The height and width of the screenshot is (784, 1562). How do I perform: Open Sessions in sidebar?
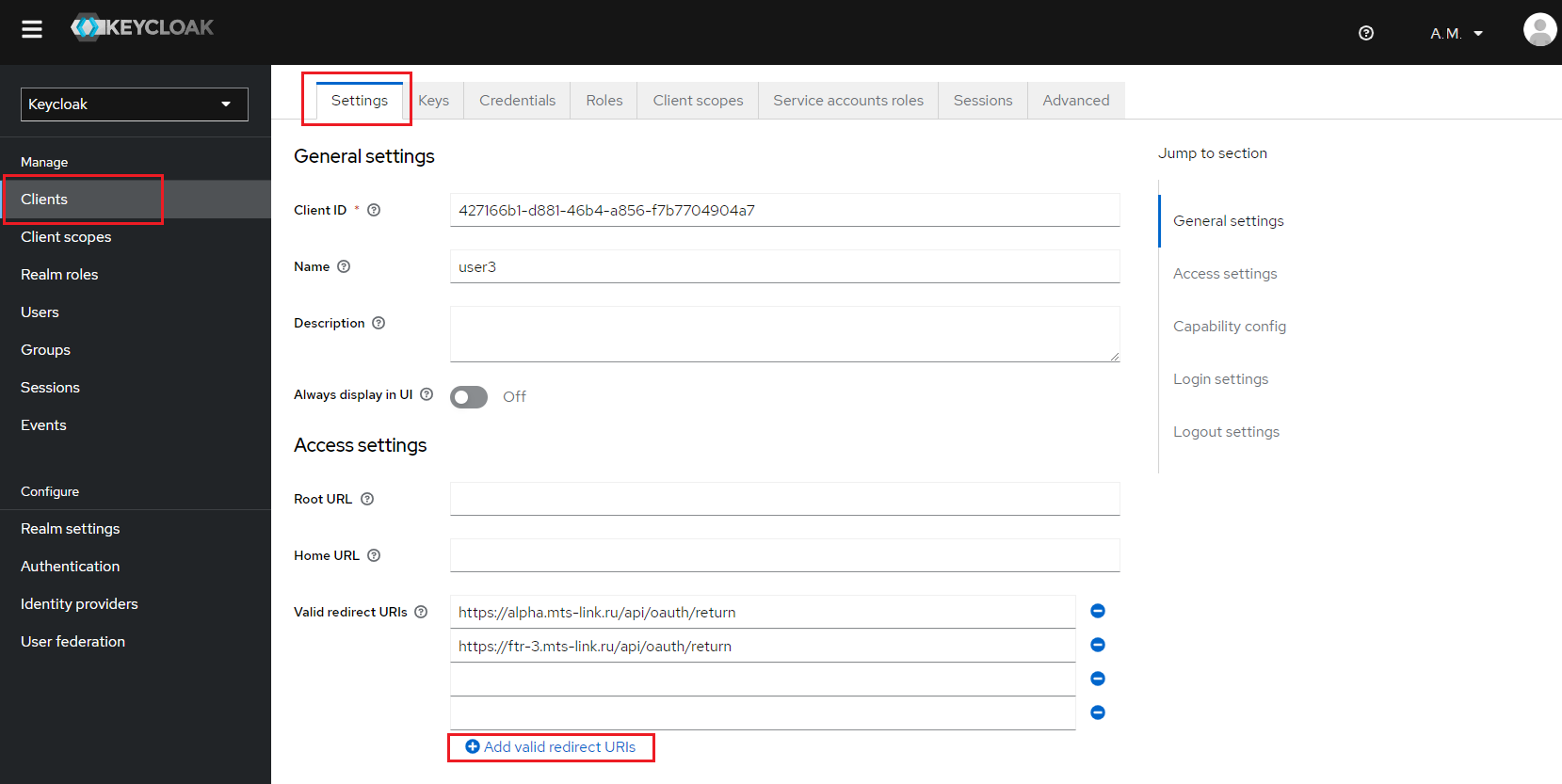136,388
